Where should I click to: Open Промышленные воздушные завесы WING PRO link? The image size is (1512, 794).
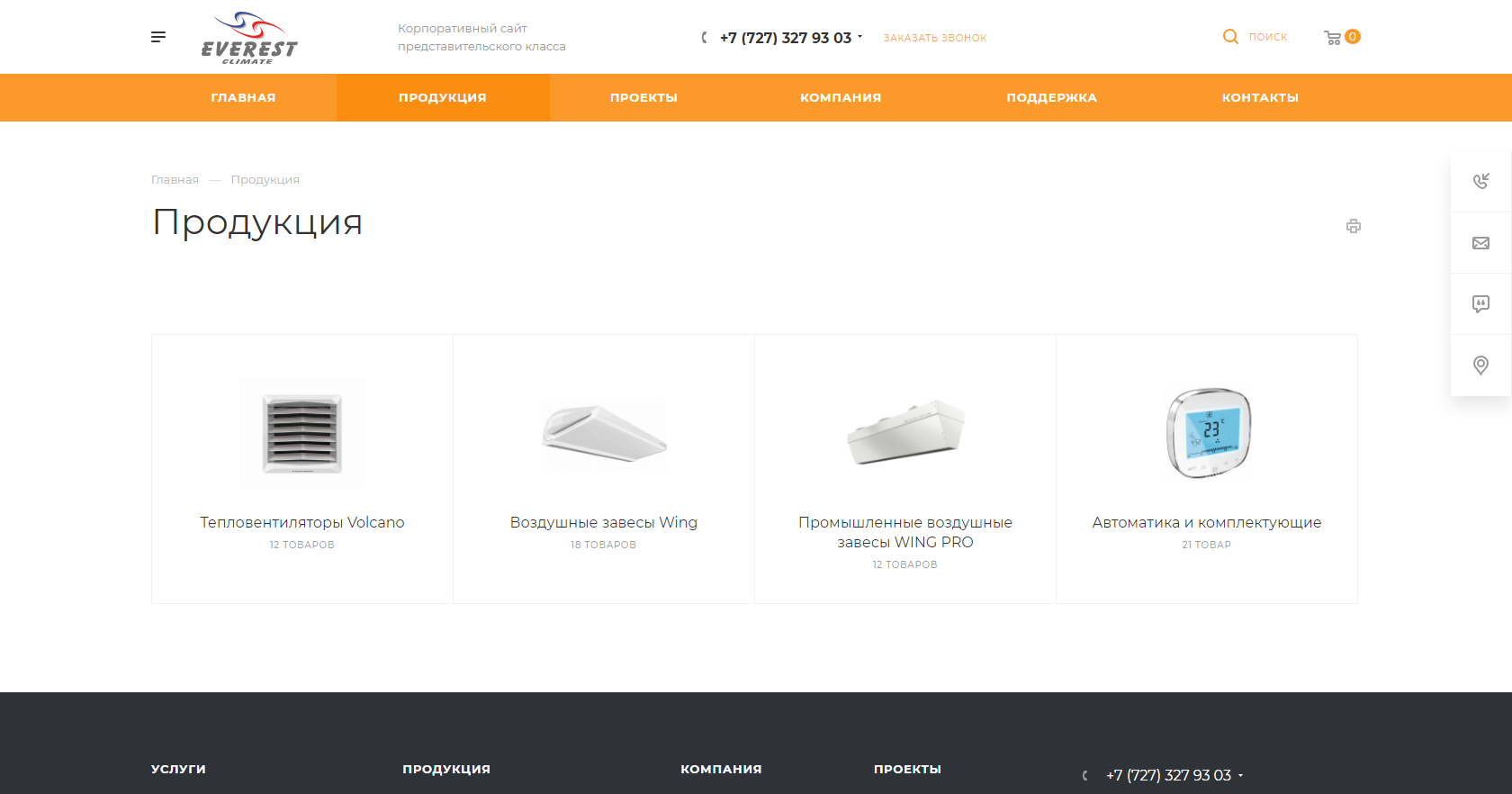coord(905,532)
